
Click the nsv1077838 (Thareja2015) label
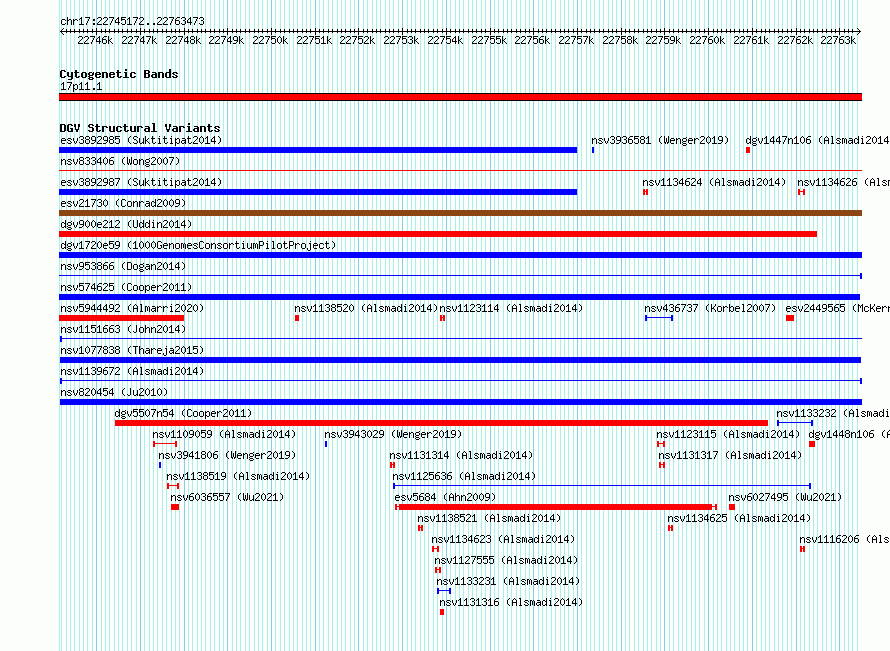(132, 350)
